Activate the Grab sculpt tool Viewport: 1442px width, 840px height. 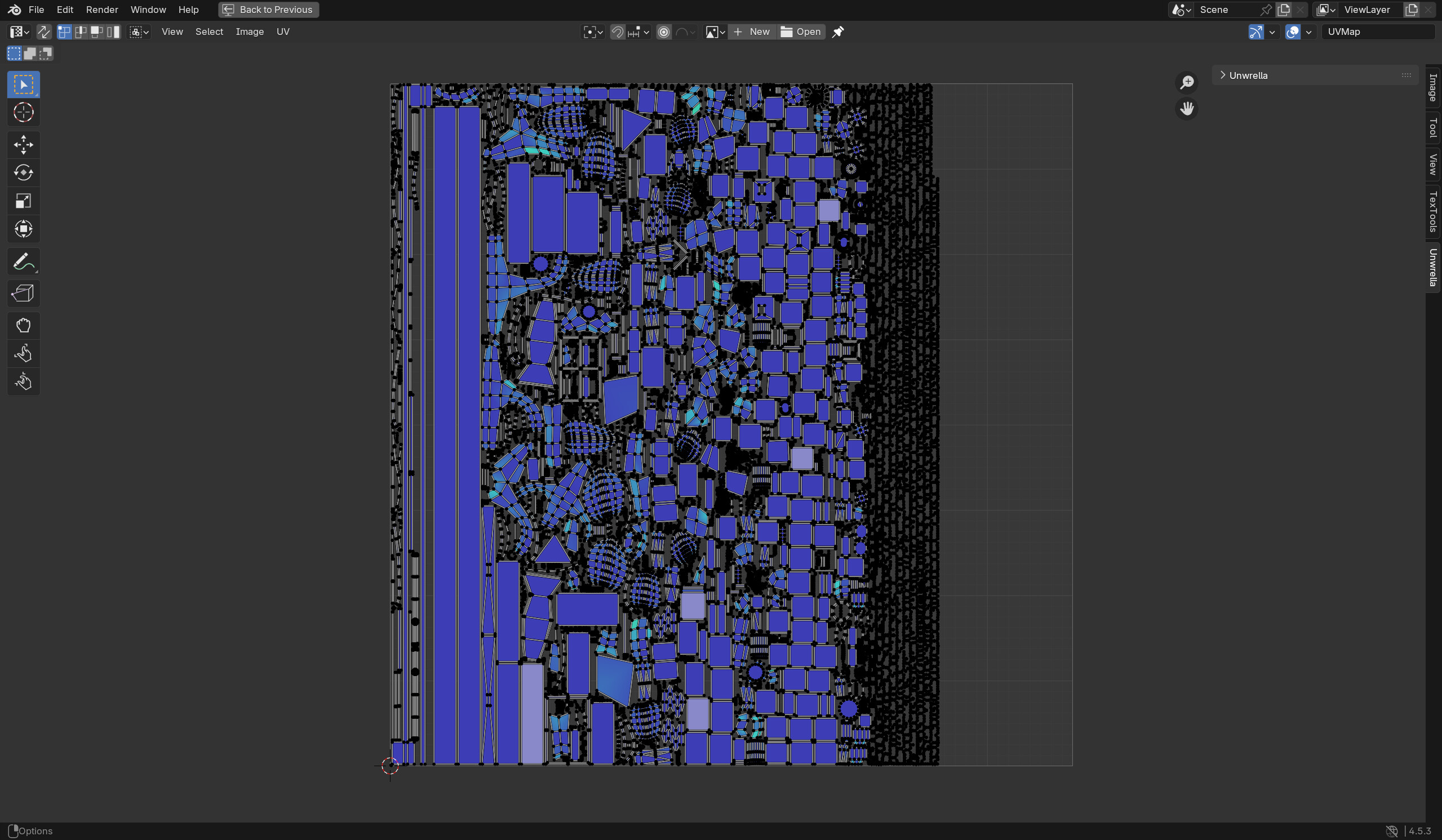point(24,326)
